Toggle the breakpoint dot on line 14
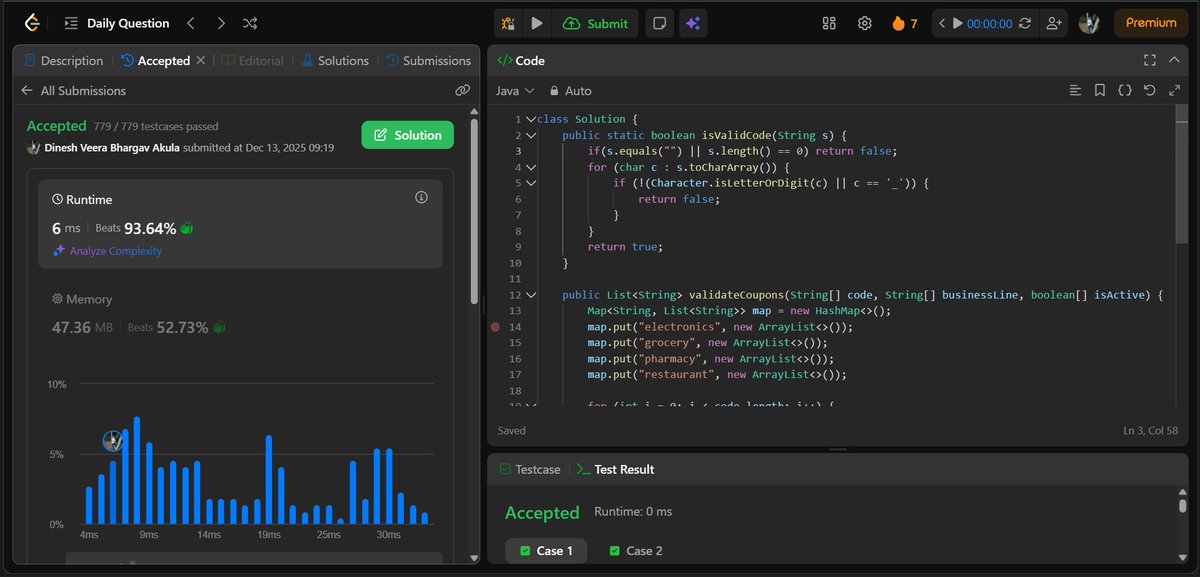Screen dimensions: 1200x577 coord(496,327)
